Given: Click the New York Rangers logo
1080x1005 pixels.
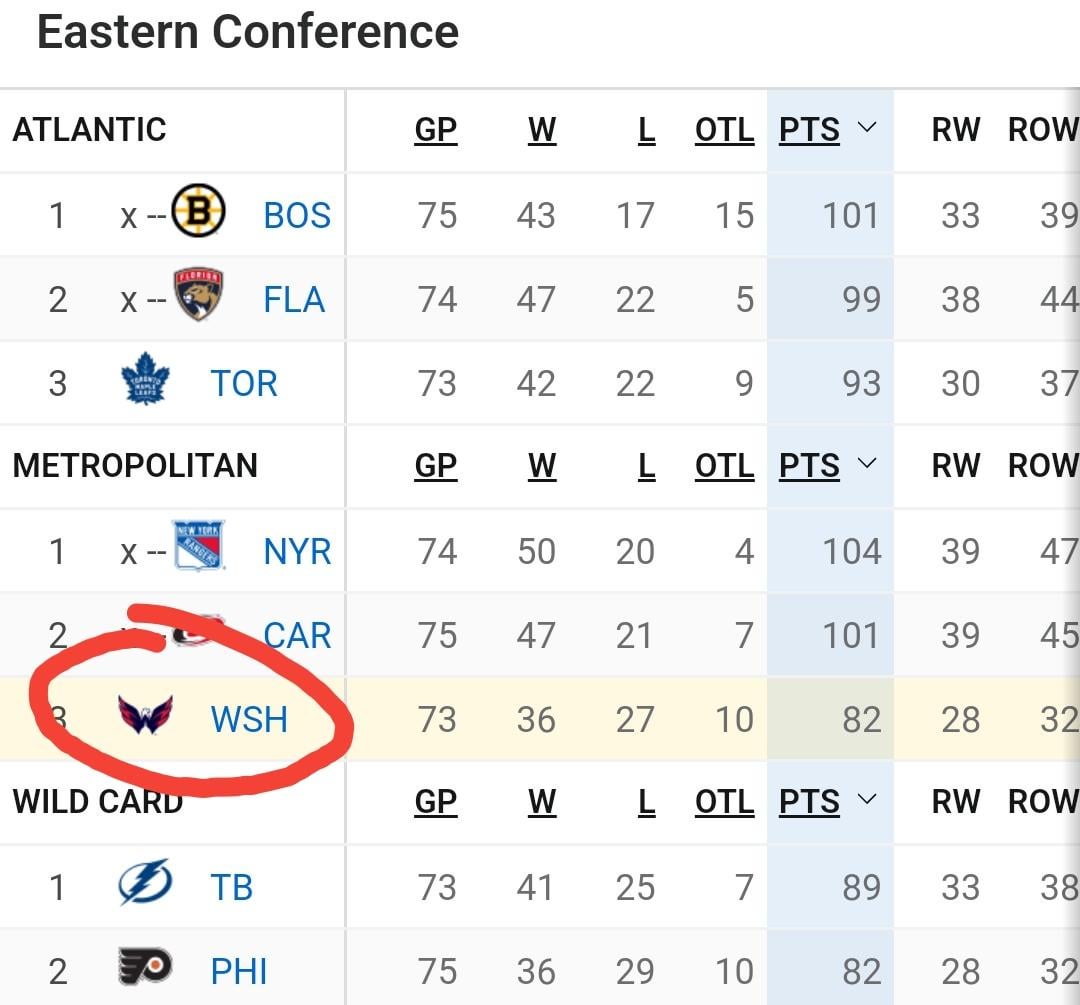Looking at the screenshot, I should 198,547.
